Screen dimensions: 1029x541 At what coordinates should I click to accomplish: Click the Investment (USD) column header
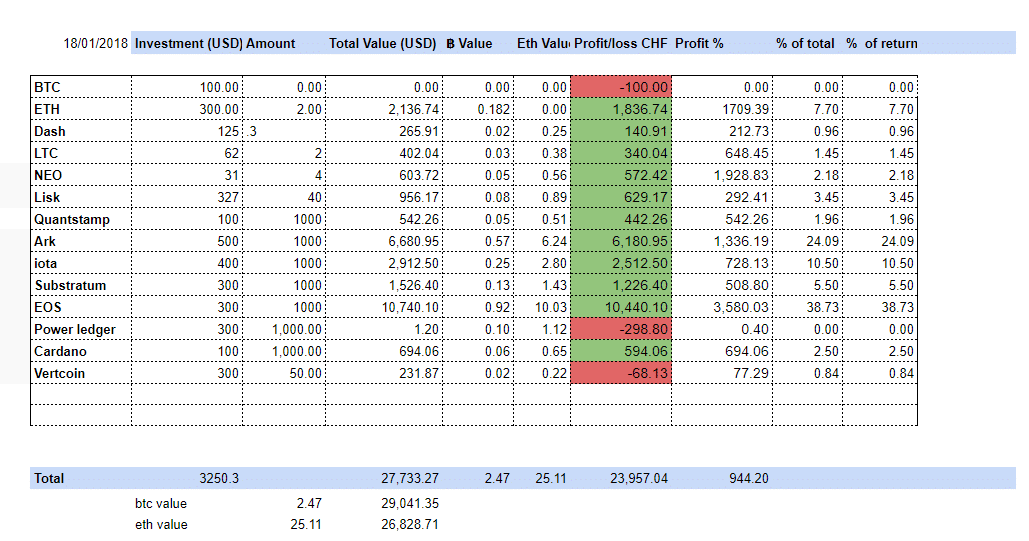click(188, 43)
